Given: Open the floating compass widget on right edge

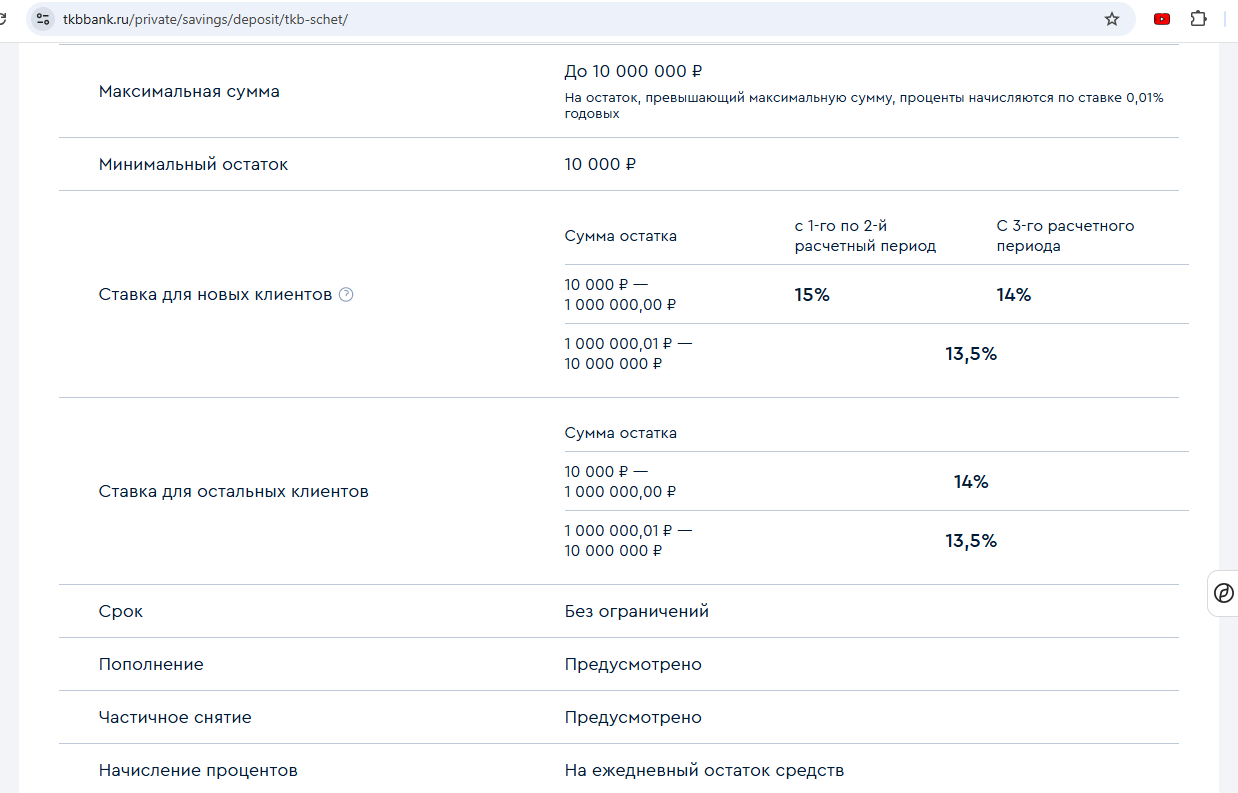Looking at the screenshot, I should coord(1223,594).
